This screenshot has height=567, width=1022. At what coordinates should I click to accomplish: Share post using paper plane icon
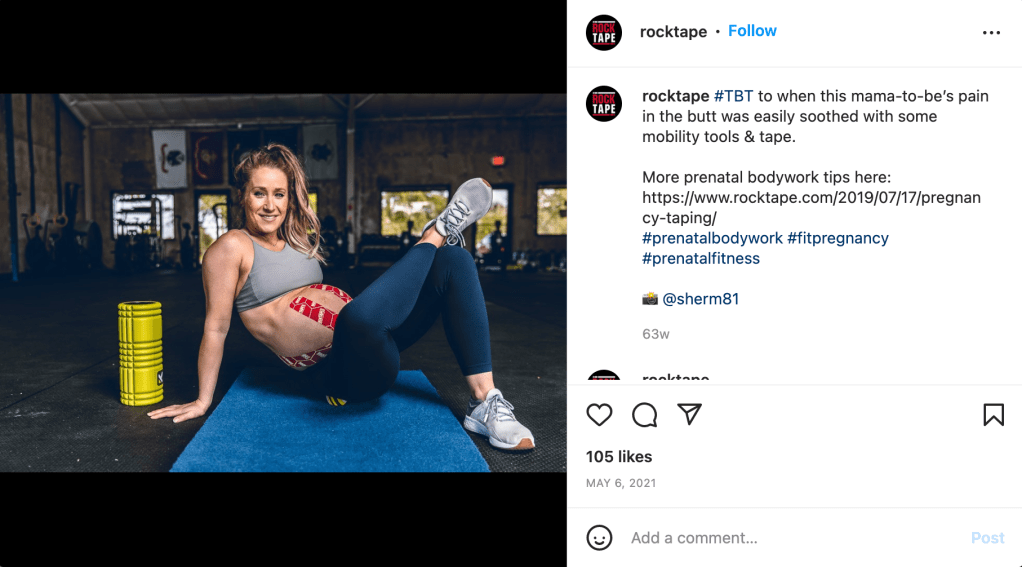click(689, 414)
